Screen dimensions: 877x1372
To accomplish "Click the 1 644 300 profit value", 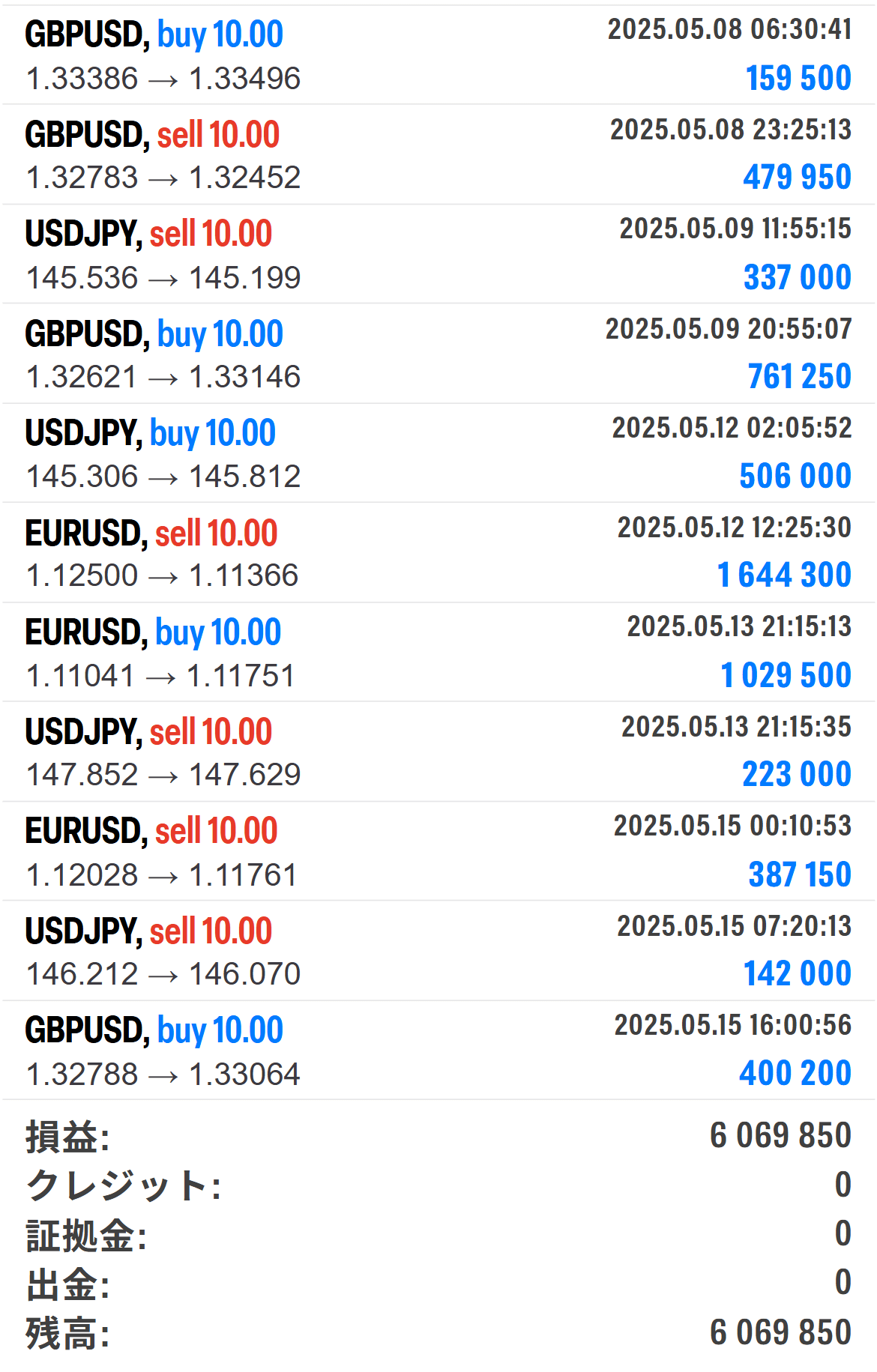I will pyautogui.click(x=783, y=575).
